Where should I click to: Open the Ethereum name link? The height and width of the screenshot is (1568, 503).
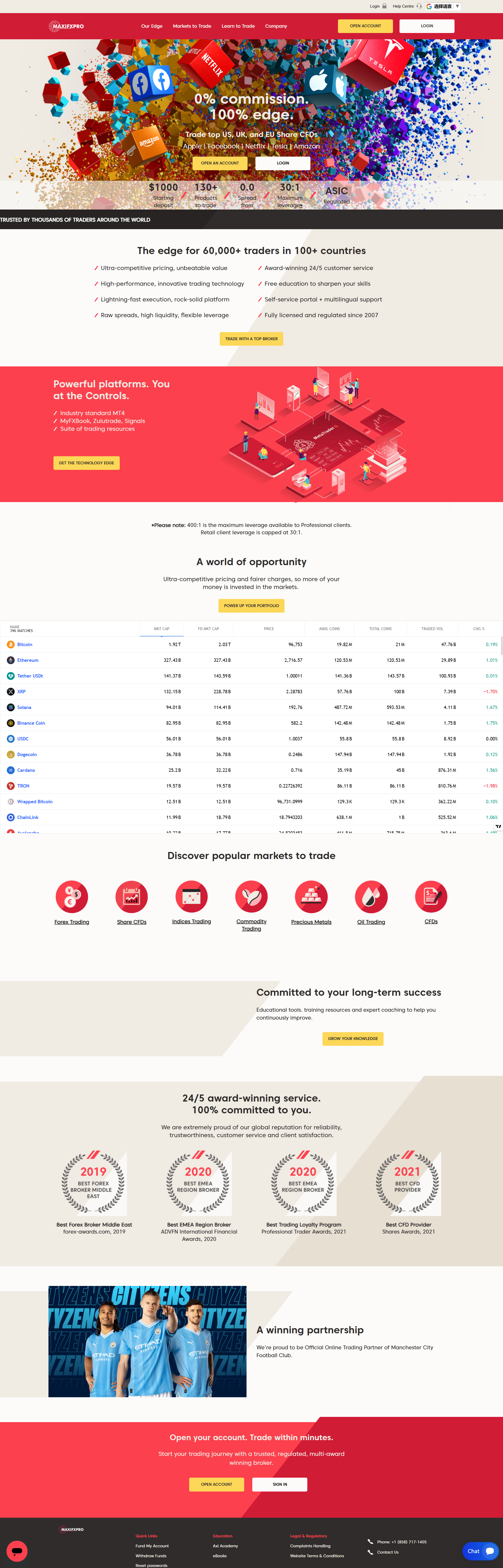tap(28, 661)
